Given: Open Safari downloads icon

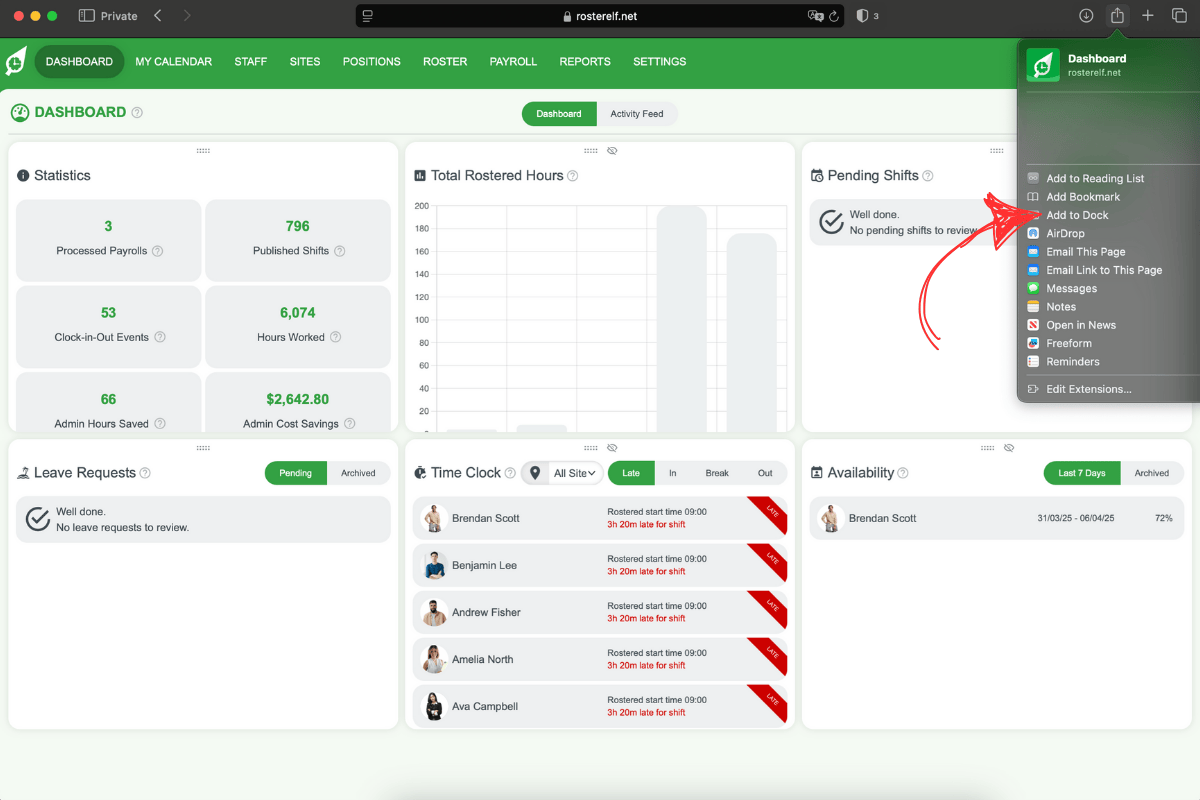Looking at the screenshot, I should [x=1086, y=16].
